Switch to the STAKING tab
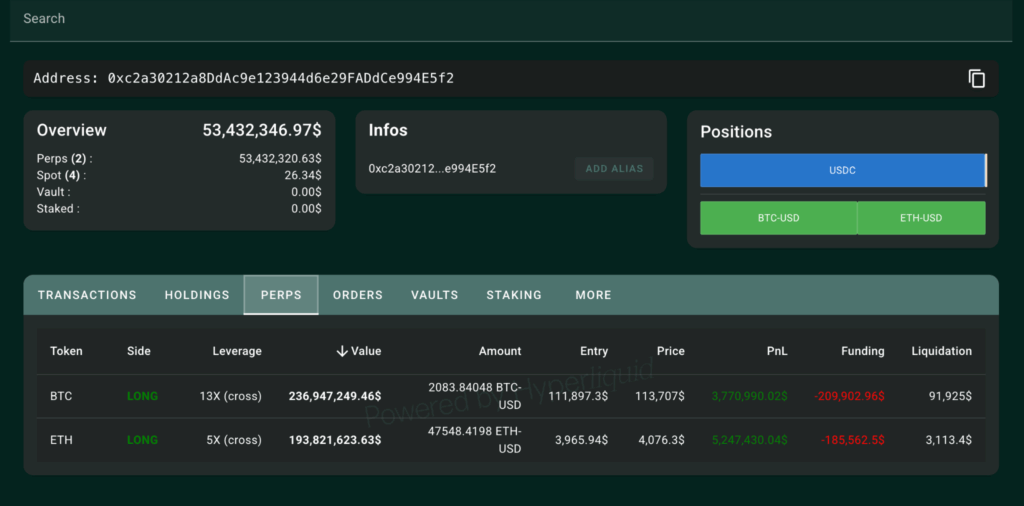 click(514, 295)
